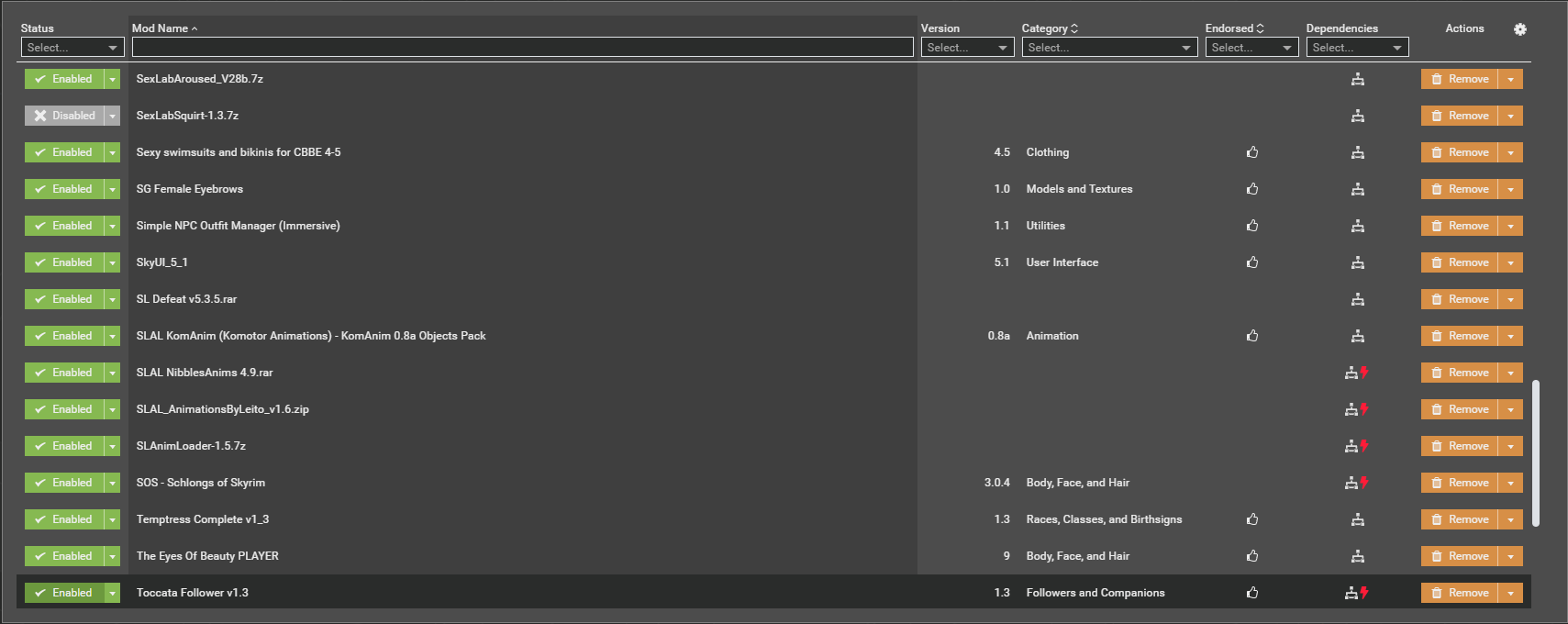Endorse Sexy swimsuits and bikinis thumbs-up
The width and height of the screenshot is (1568, 624).
pos(1252,152)
